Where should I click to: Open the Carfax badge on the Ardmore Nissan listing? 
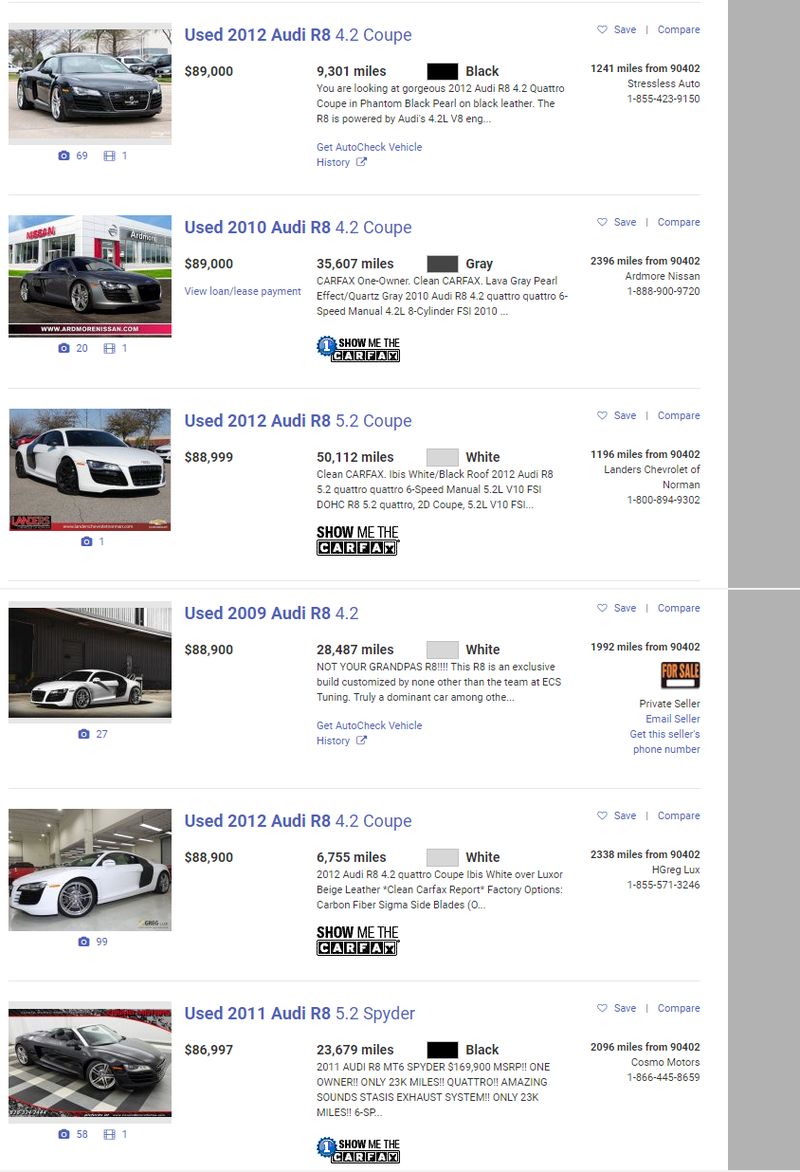point(358,348)
